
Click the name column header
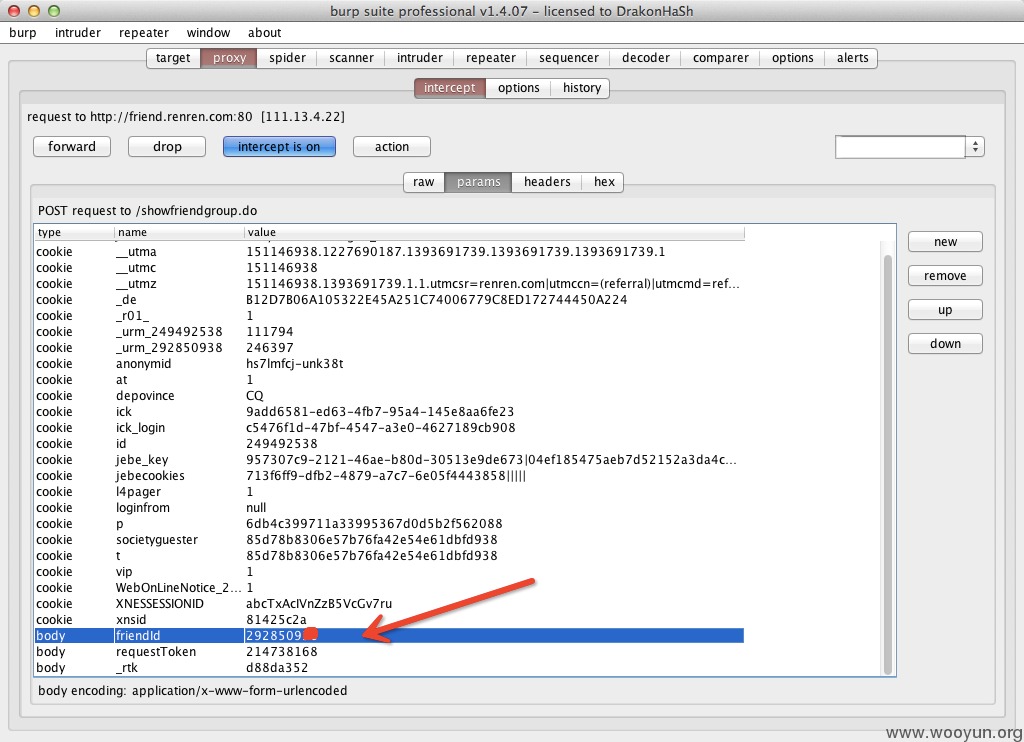click(x=180, y=233)
